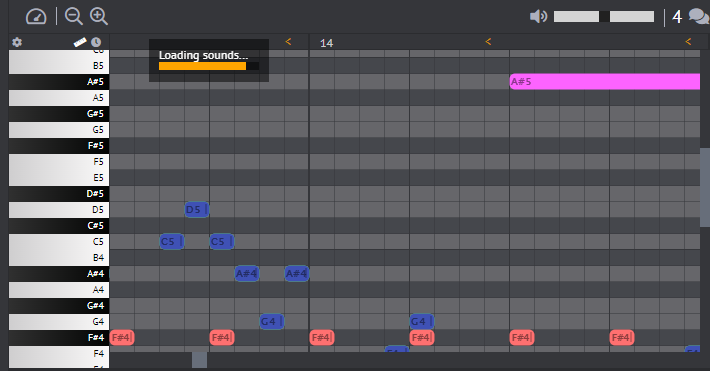The height and width of the screenshot is (371, 710).
Task: Open the gear settings above the piano keys
Action: (x=17, y=42)
